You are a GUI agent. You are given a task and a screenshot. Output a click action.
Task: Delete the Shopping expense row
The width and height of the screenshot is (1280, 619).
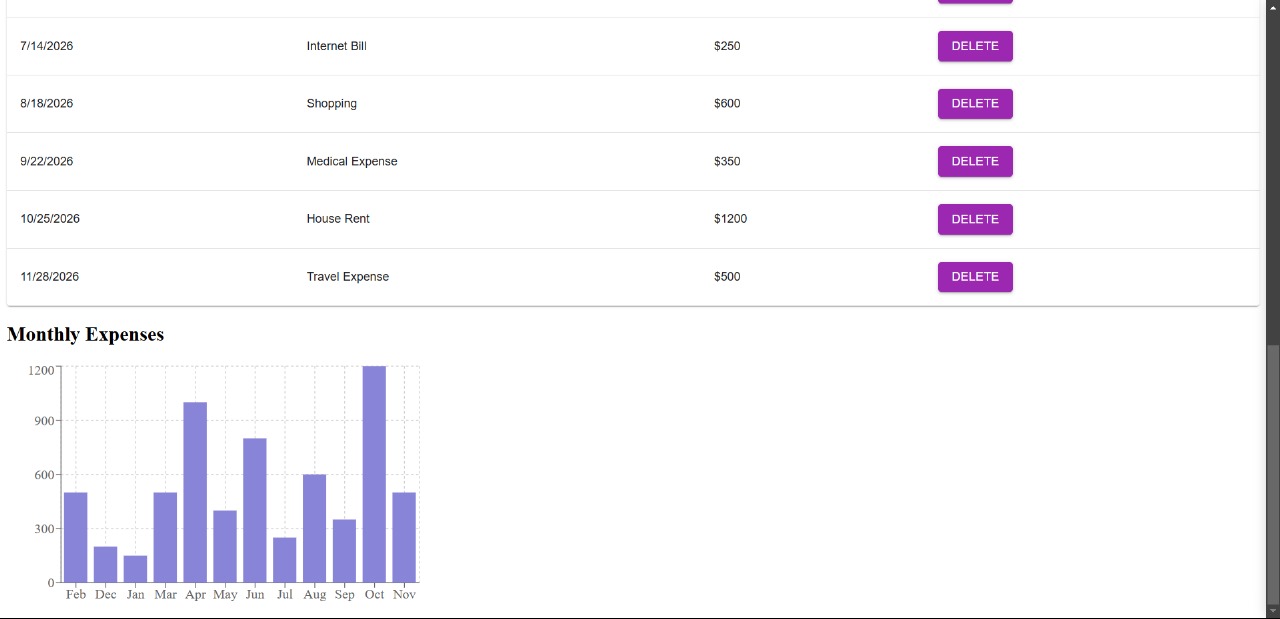(x=975, y=104)
